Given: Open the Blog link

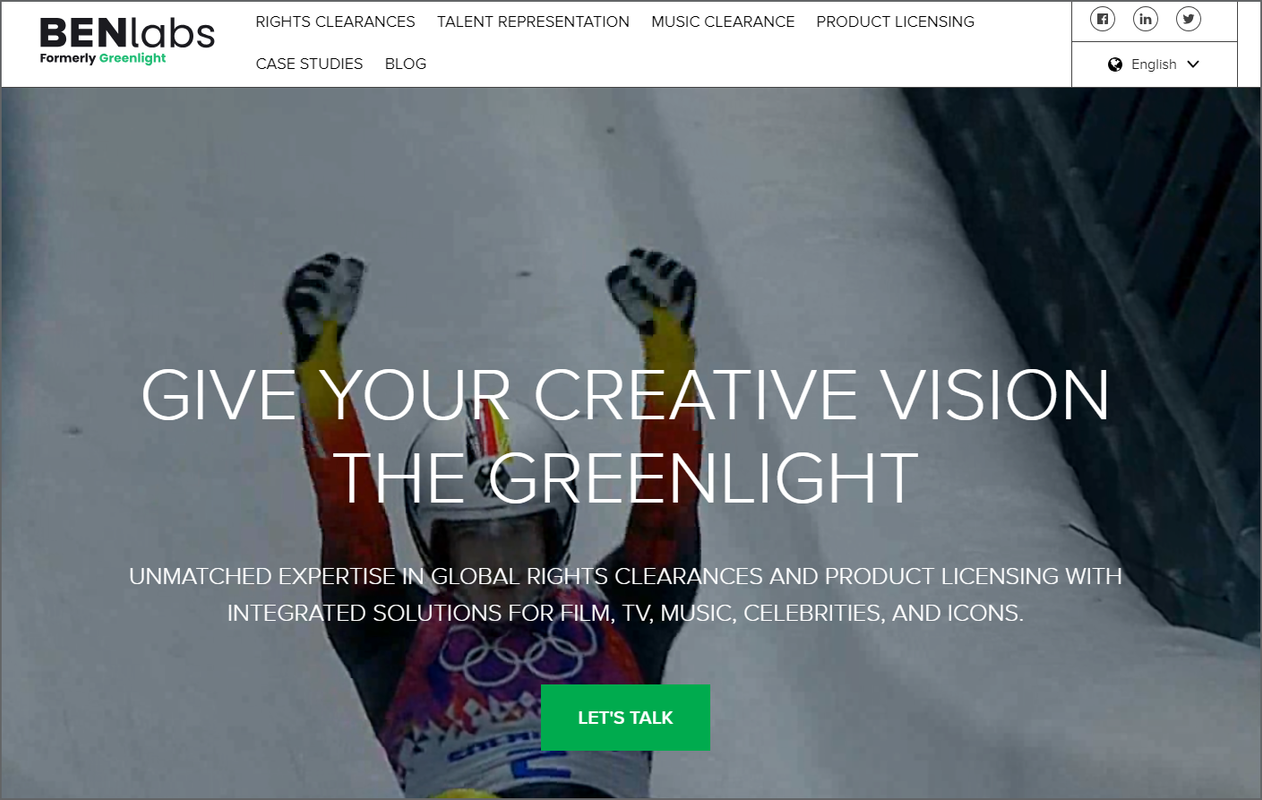Looking at the screenshot, I should (406, 63).
